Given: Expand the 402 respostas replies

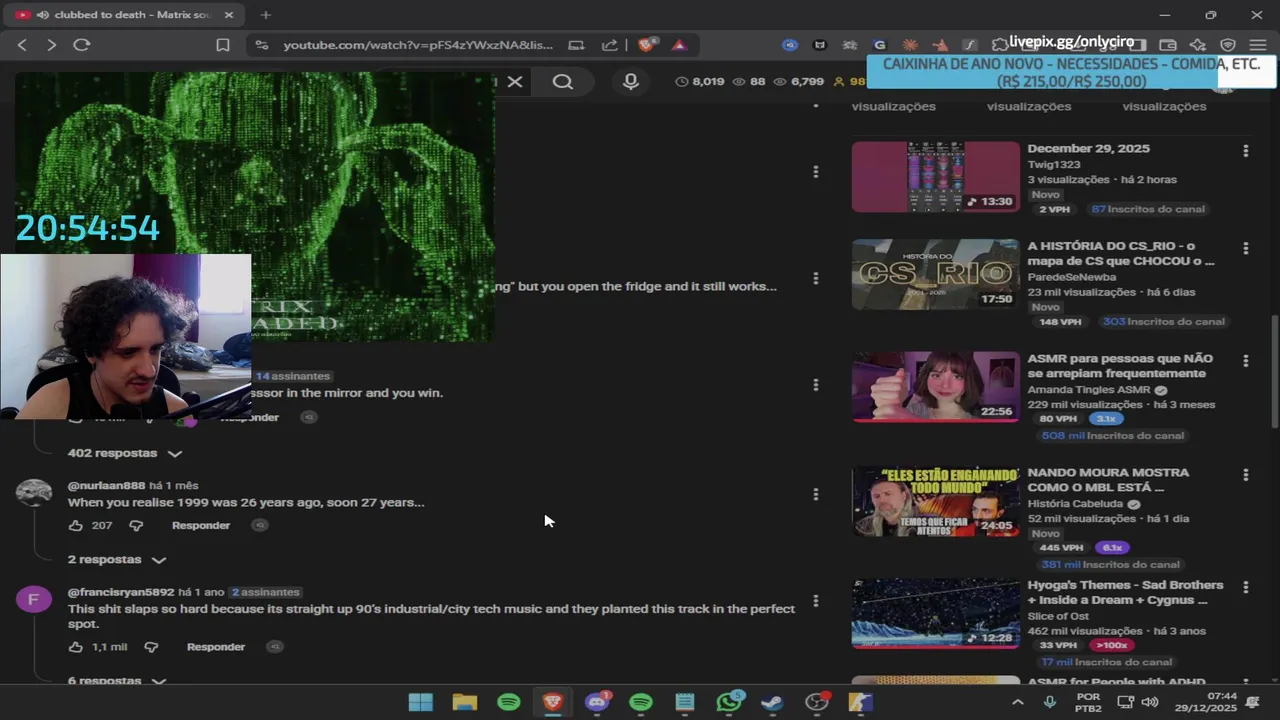Looking at the screenshot, I should [124, 453].
